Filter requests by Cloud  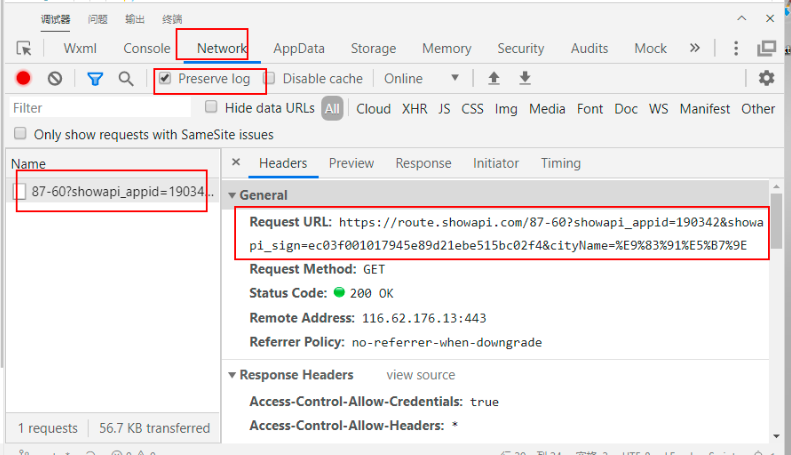(x=373, y=109)
